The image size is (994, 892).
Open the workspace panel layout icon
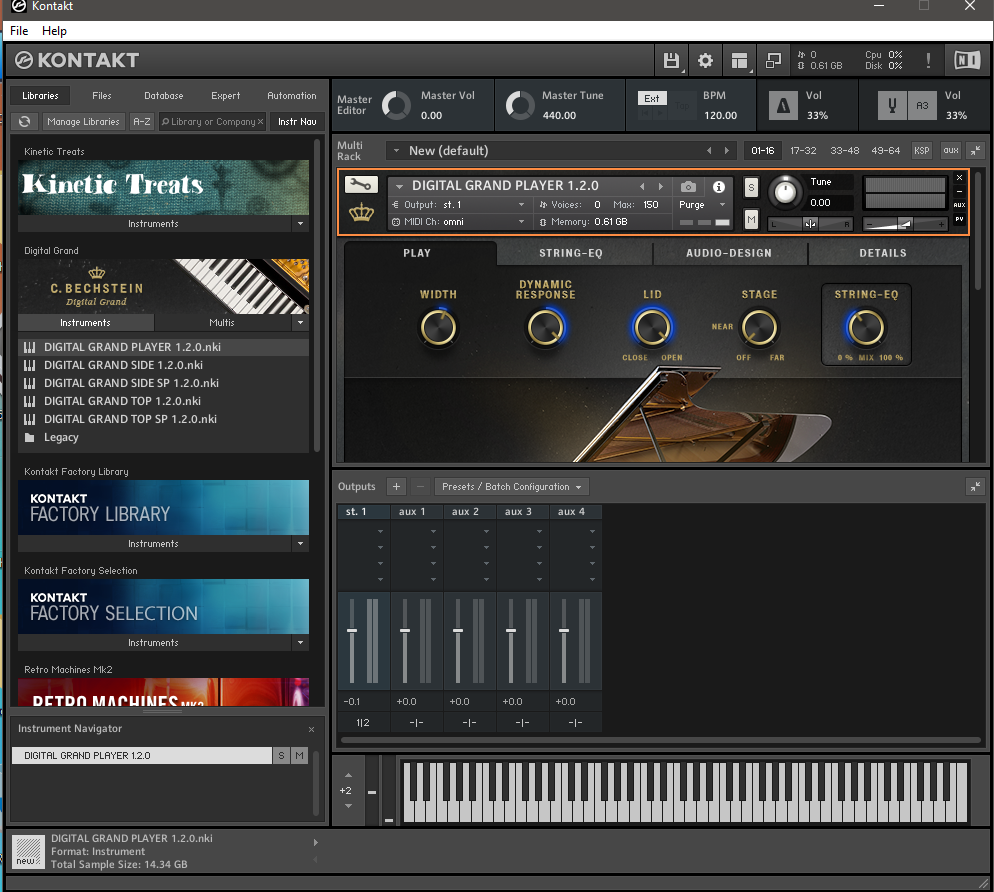739,61
